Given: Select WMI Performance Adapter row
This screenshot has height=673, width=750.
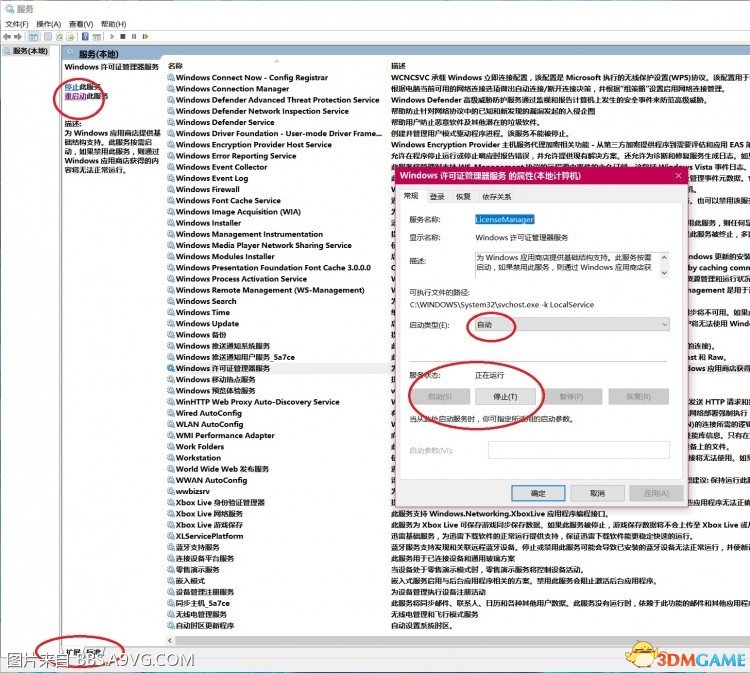Looking at the screenshot, I should tap(225, 435).
